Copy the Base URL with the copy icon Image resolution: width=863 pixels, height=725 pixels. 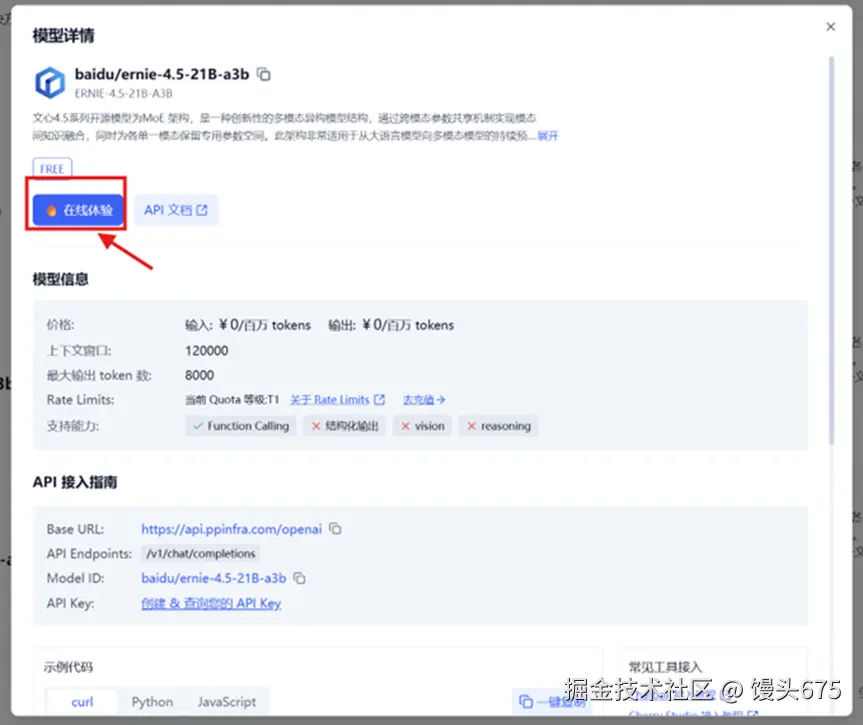click(335, 528)
